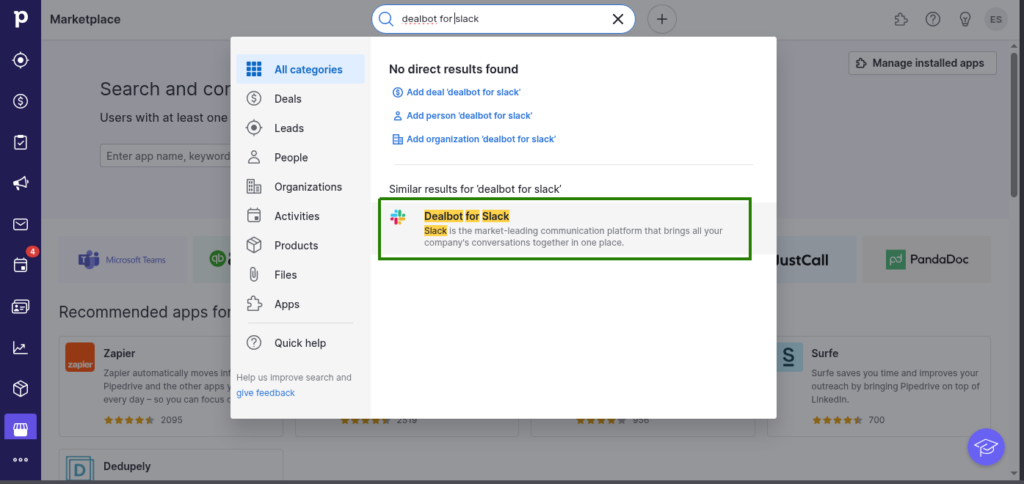
Task: Open Quick help
Action: (300, 343)
